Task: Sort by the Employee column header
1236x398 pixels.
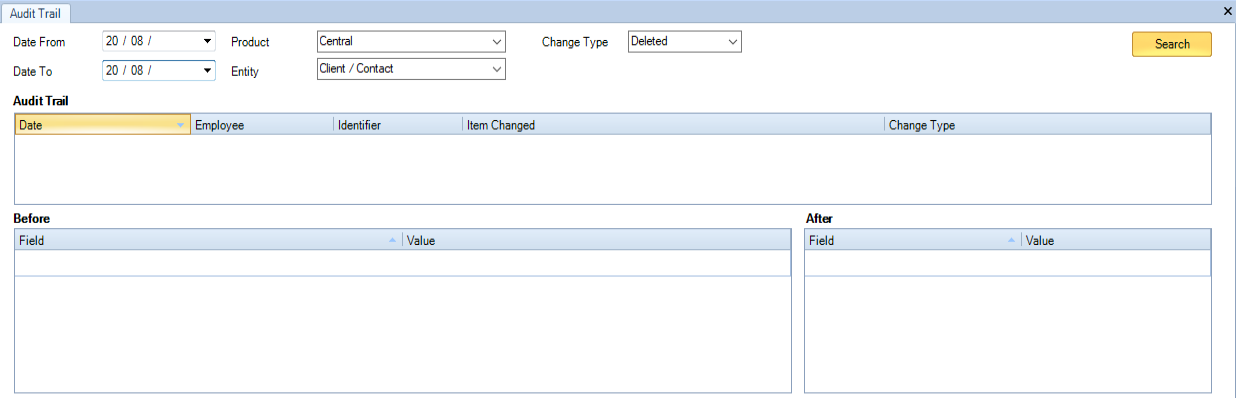Action: coord(262,125)
